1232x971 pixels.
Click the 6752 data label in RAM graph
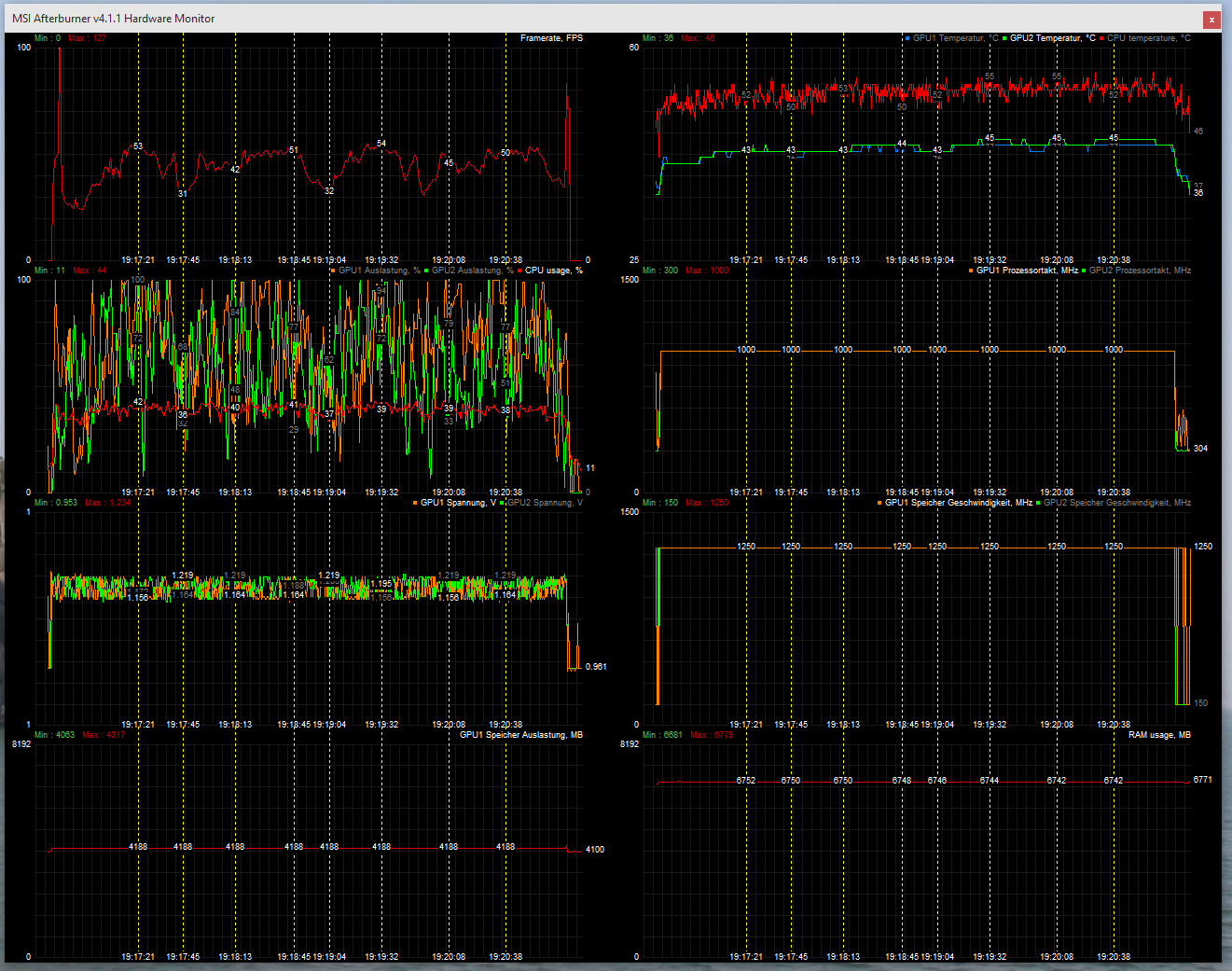tap(746, 781)
